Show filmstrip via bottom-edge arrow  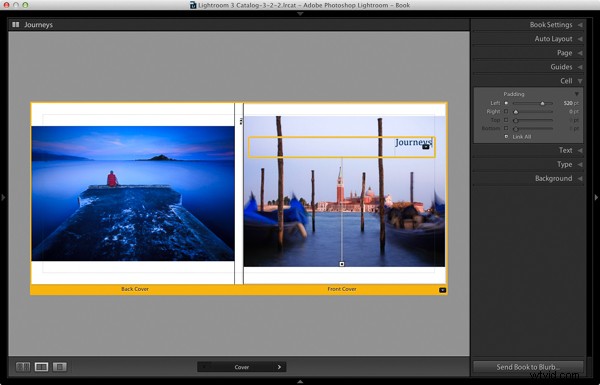tap(300, 382)
